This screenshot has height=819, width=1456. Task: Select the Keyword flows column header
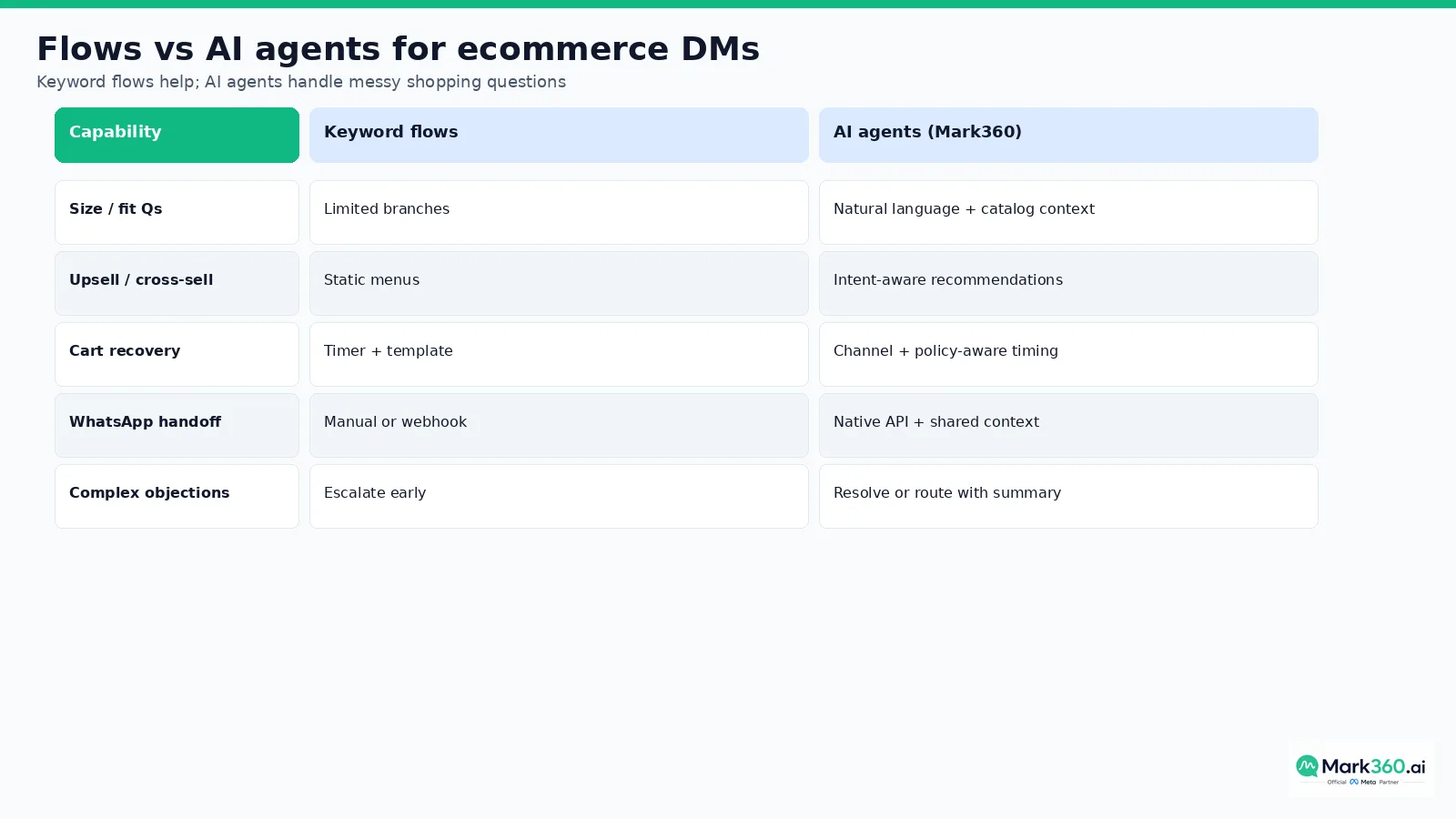559,135
